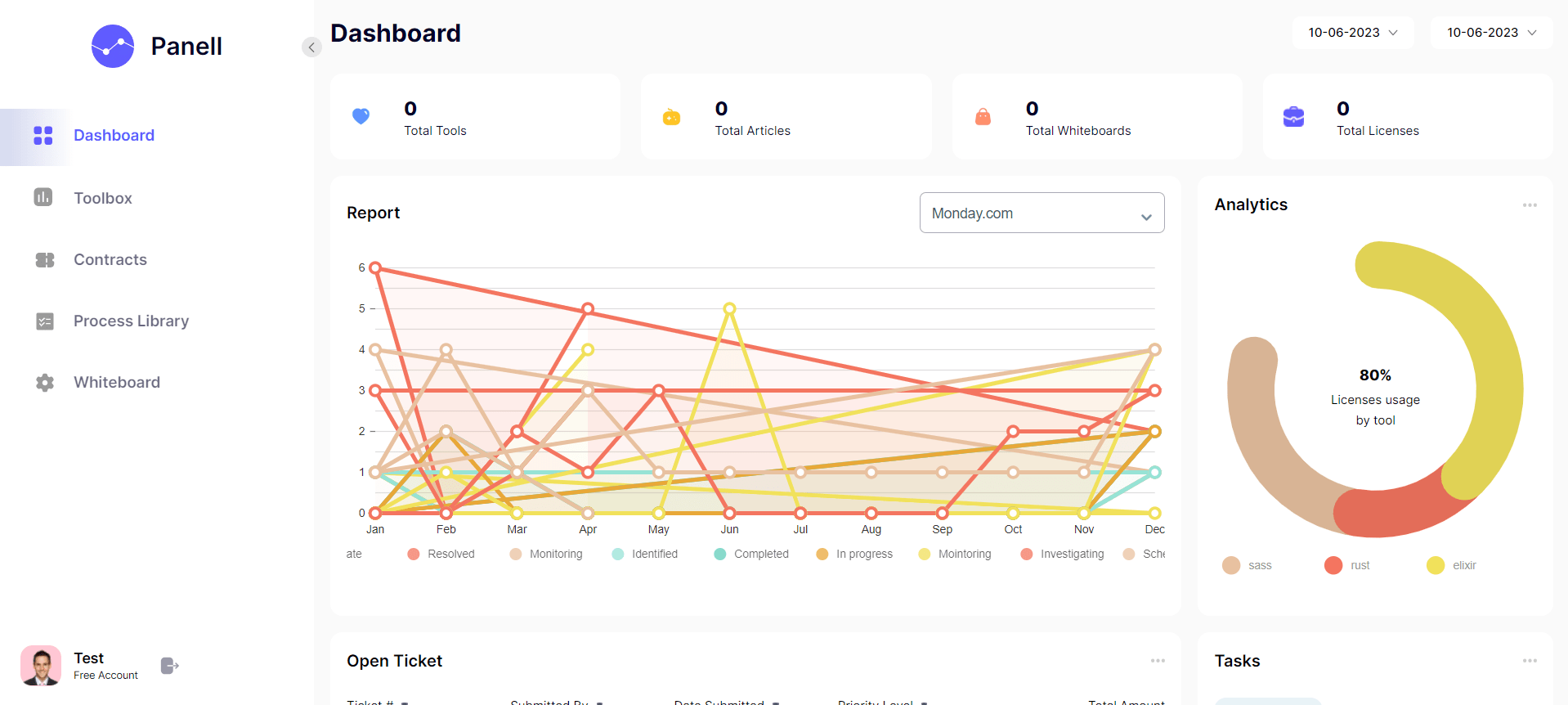Screen dimensions: 1568x705
Task: Click the Process Library checklist icon
Action: pos(45,321)
